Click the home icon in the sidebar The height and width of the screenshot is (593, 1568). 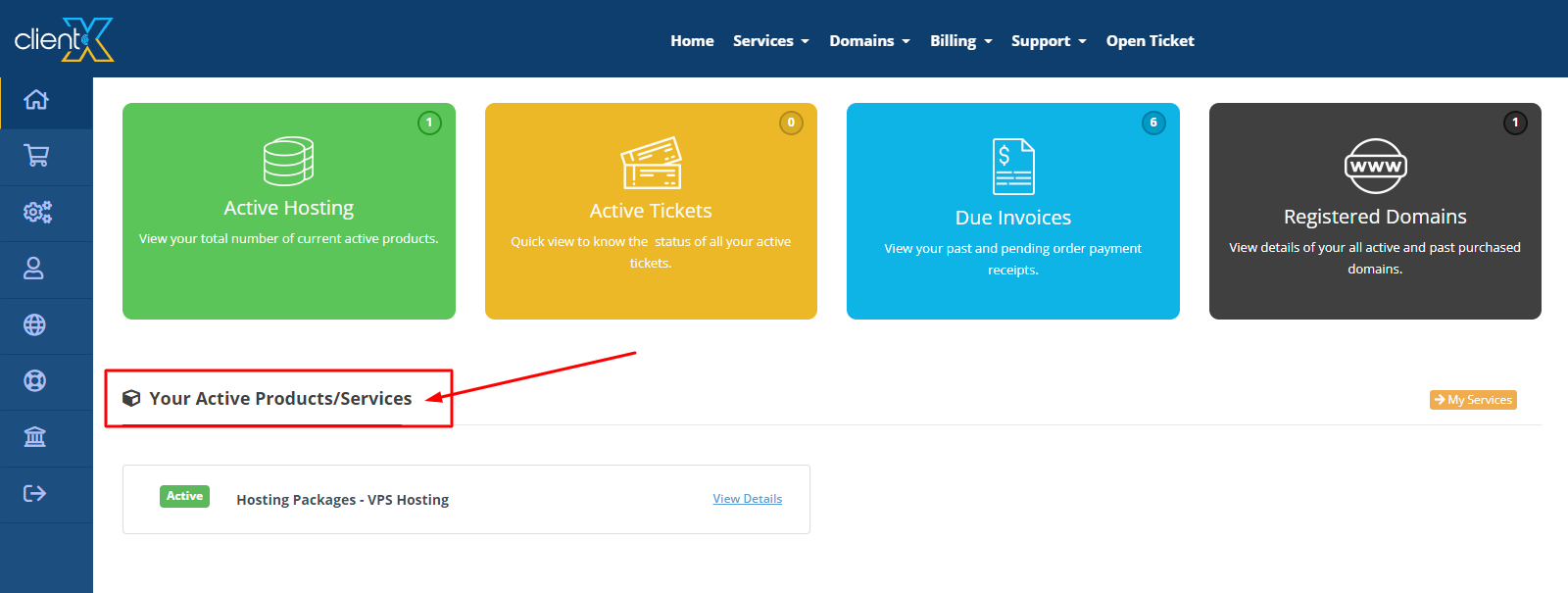(36, 100)
